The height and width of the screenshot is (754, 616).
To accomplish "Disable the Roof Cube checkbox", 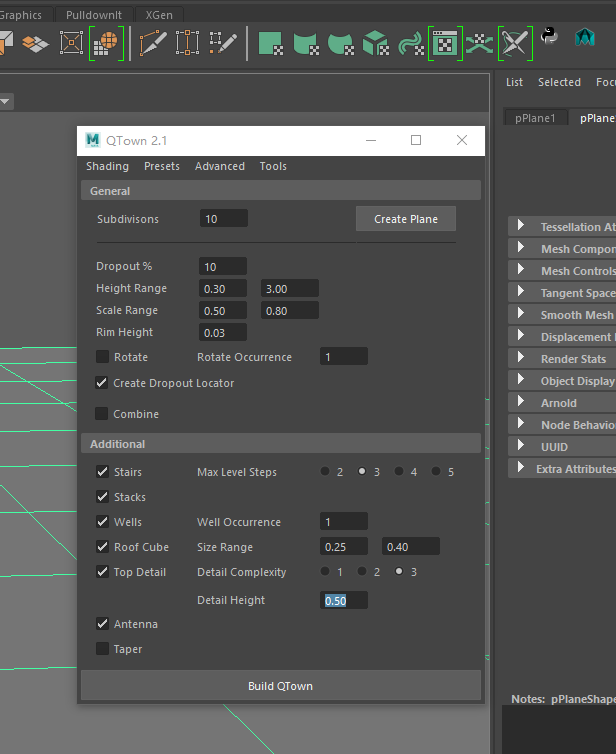I will (x=102, y=546).
